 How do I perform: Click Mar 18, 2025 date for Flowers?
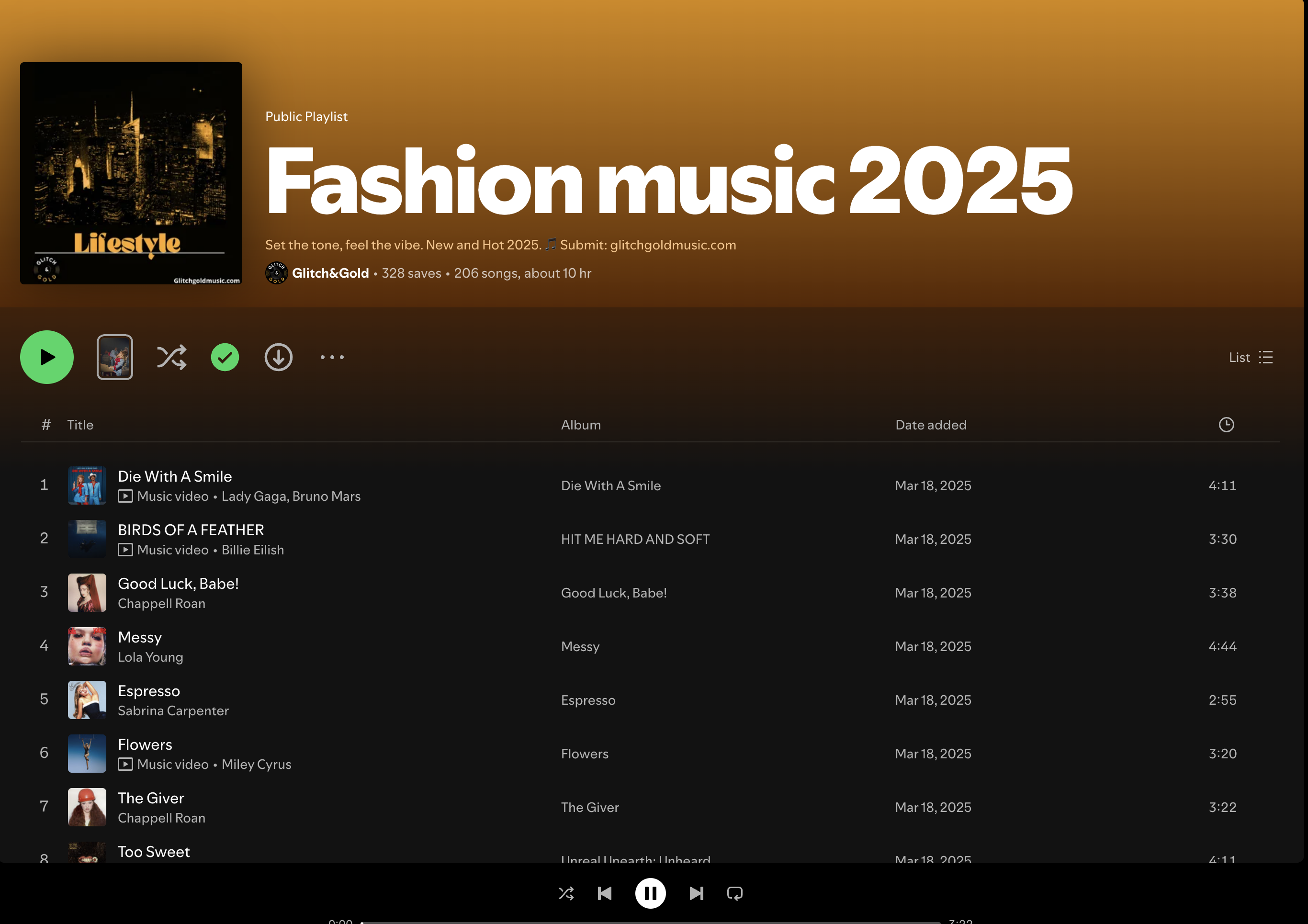pos(933,754)
